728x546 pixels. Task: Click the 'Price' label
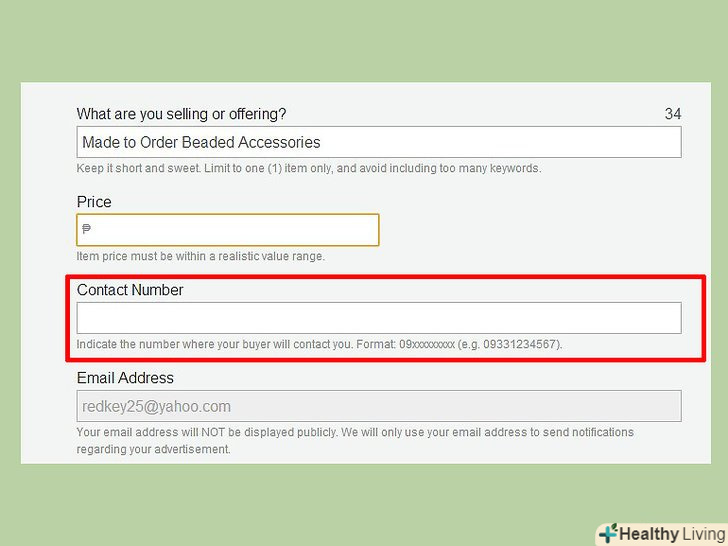click(94, 202)
